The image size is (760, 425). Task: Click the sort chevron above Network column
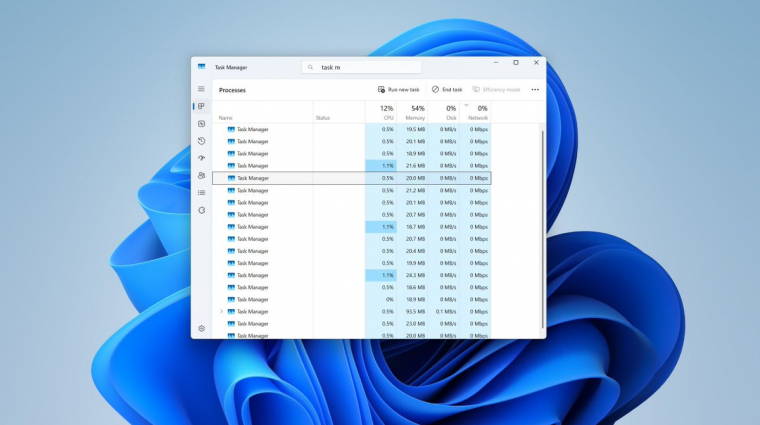tap(466, 102)
